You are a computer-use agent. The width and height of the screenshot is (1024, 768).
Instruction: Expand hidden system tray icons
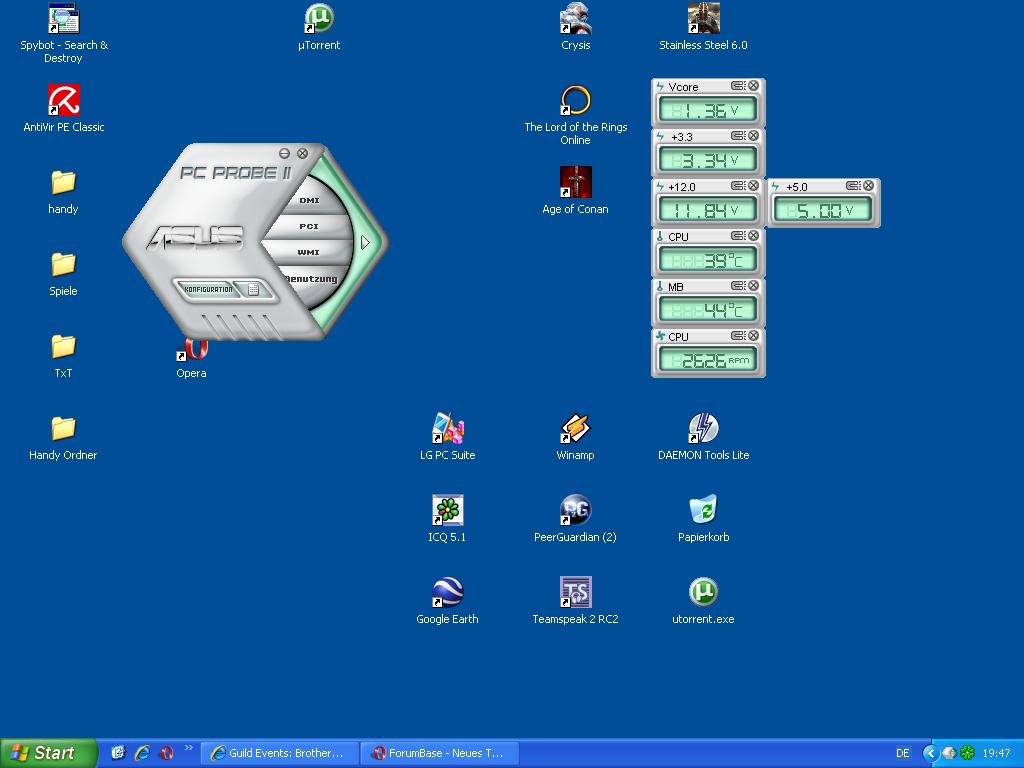[x=930, y=753]
